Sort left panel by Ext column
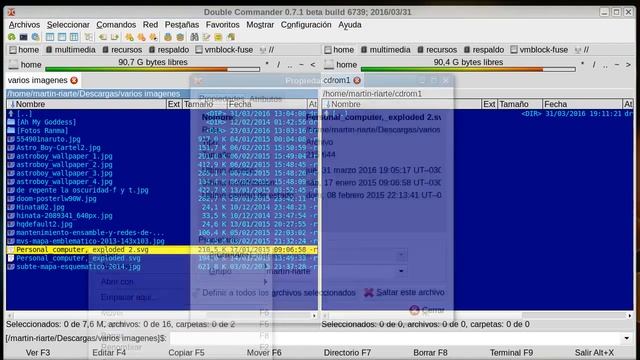 point(174,104)
